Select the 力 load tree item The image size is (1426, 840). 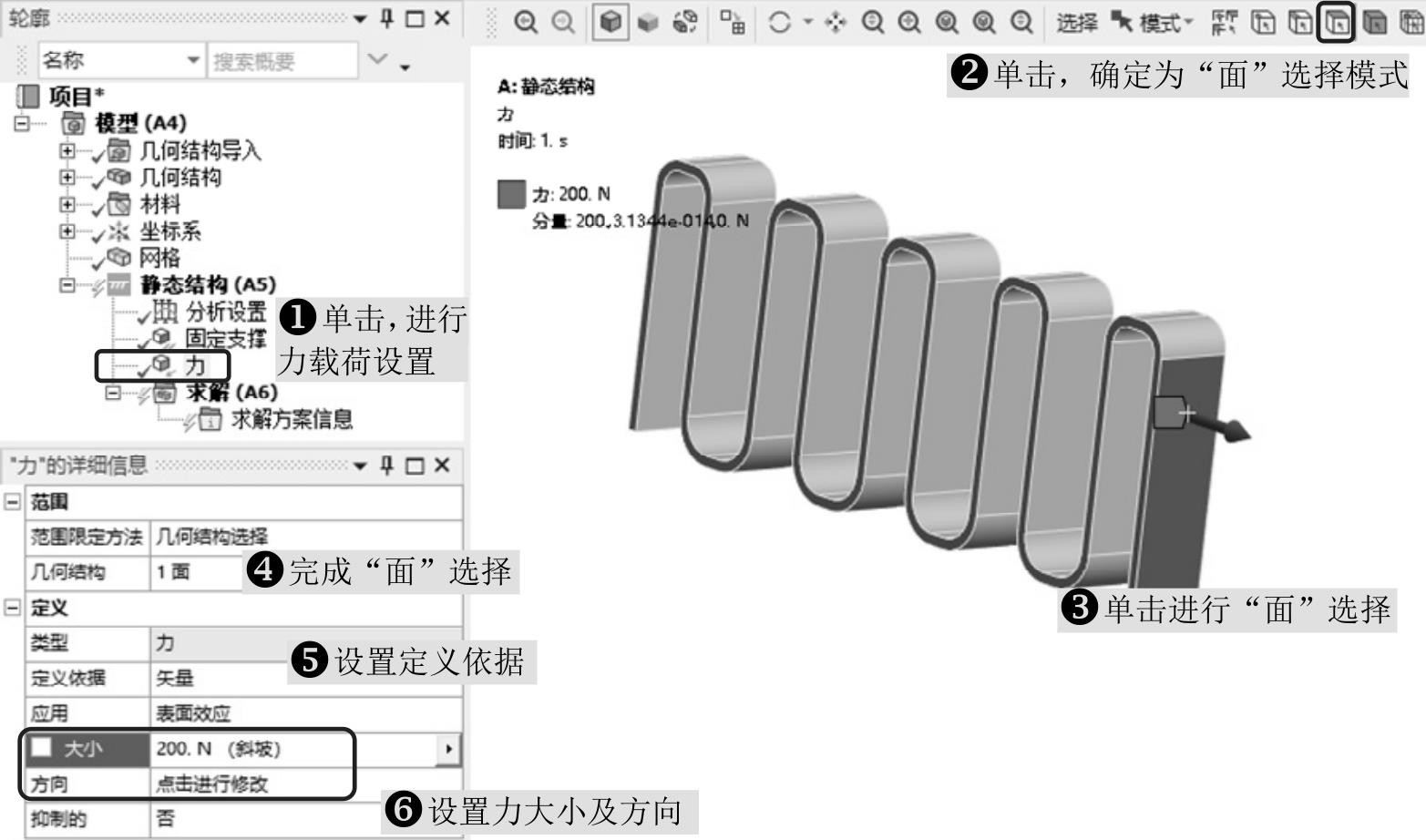[x=195, y=365]
